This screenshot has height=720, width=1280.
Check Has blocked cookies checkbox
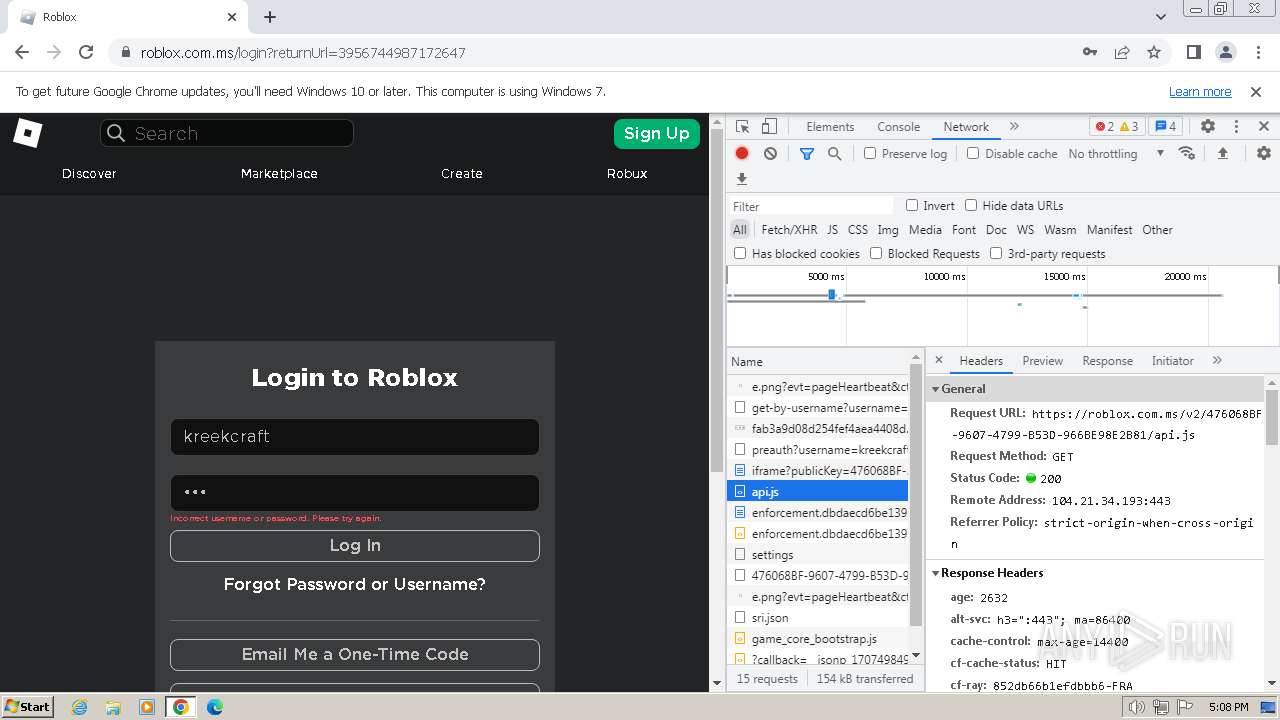[x=740, y=253]
